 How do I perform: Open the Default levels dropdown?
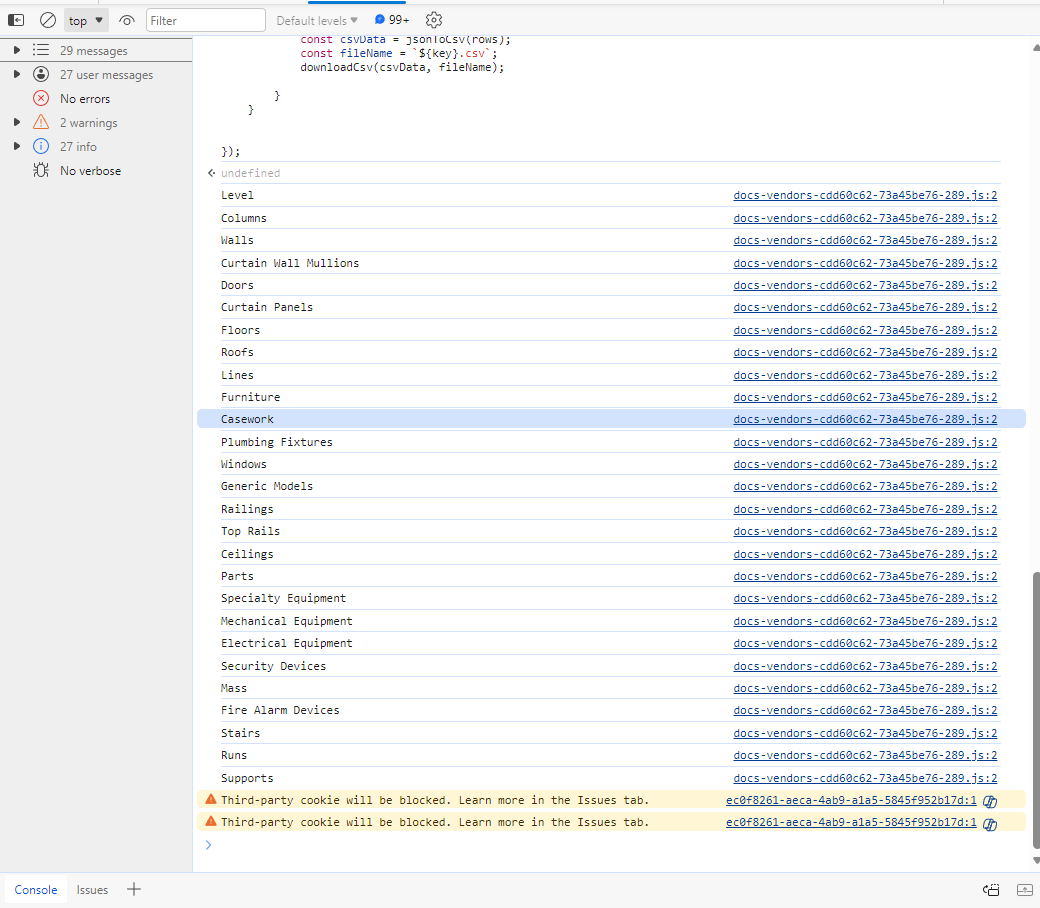(317, 20)
